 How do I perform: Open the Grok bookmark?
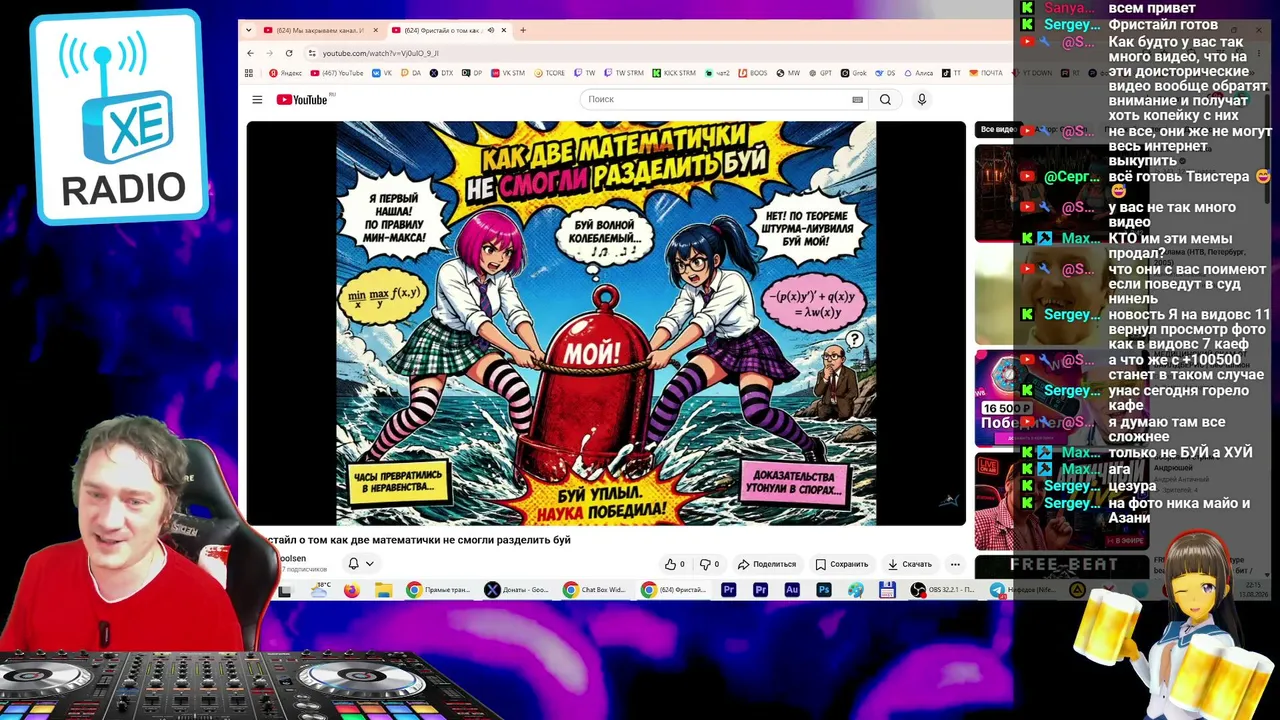tap(854, 73)
